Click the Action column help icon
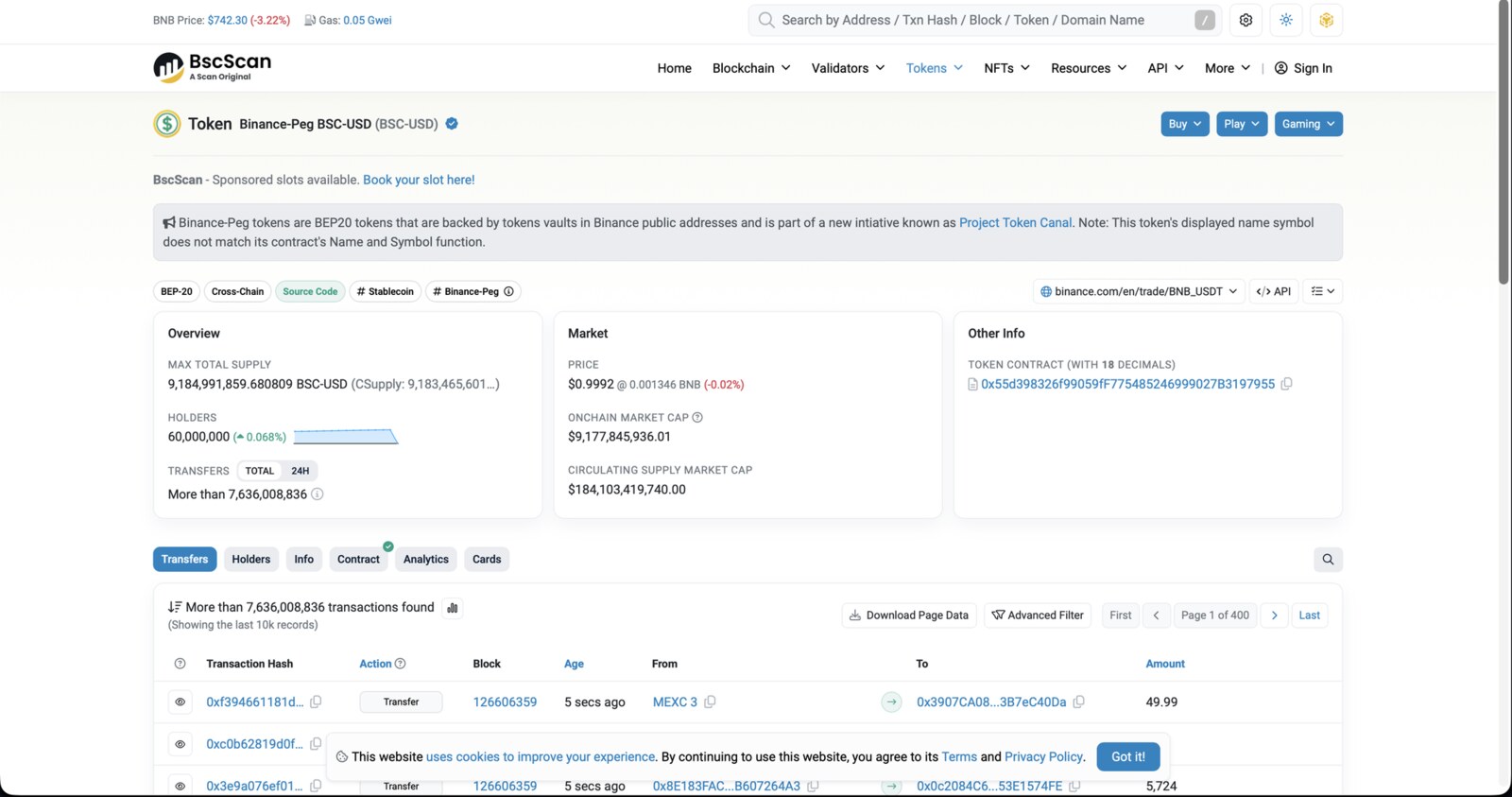Viewport: 1512px width, 797px height. tap(400, 664)
